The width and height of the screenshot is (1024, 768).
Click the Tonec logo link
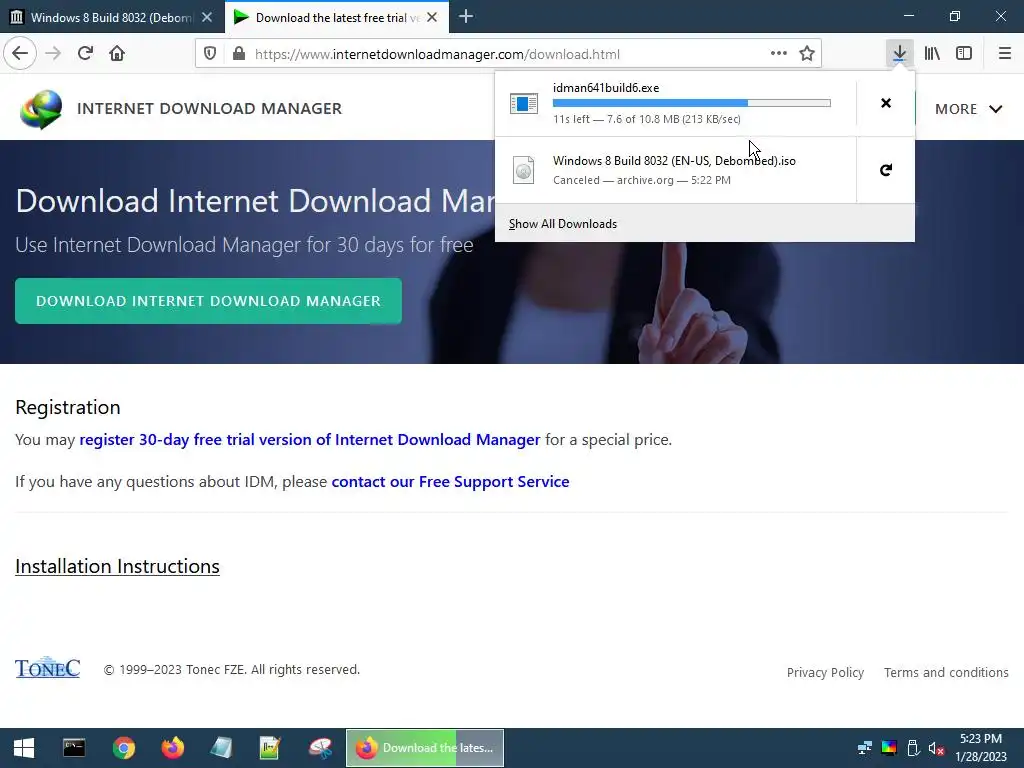coord(48,667)
